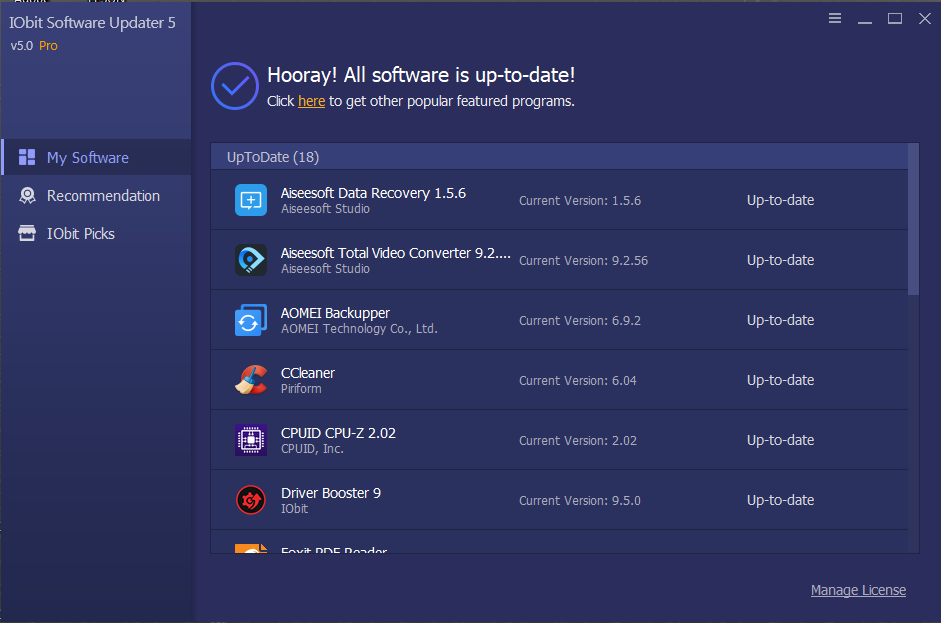
Task: Click the Aiseesoft Total Video Converter icon
Action: click(251, 260)
